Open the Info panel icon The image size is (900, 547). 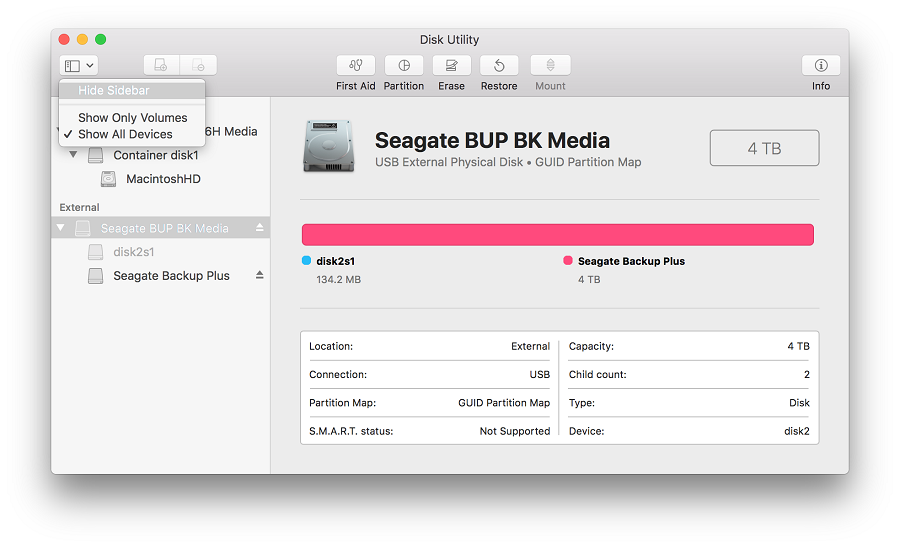click(x=821, y=65)
